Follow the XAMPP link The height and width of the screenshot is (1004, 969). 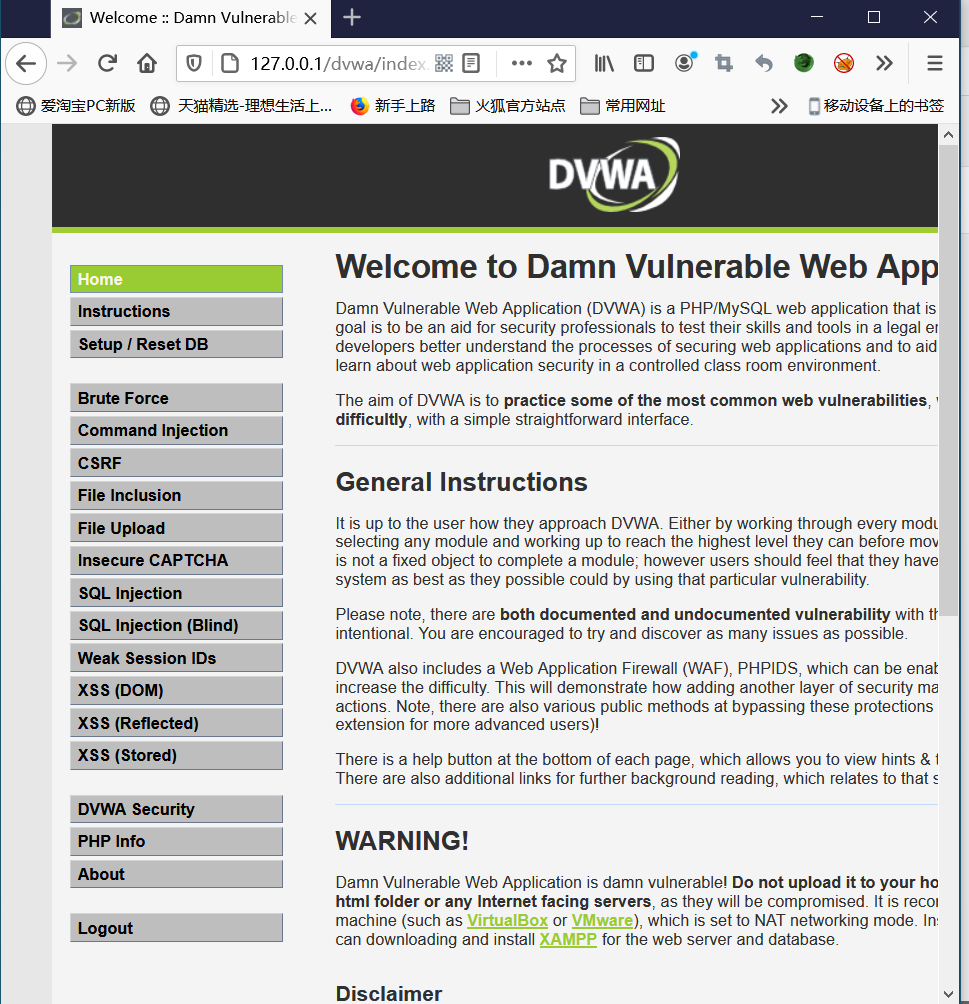568,940
